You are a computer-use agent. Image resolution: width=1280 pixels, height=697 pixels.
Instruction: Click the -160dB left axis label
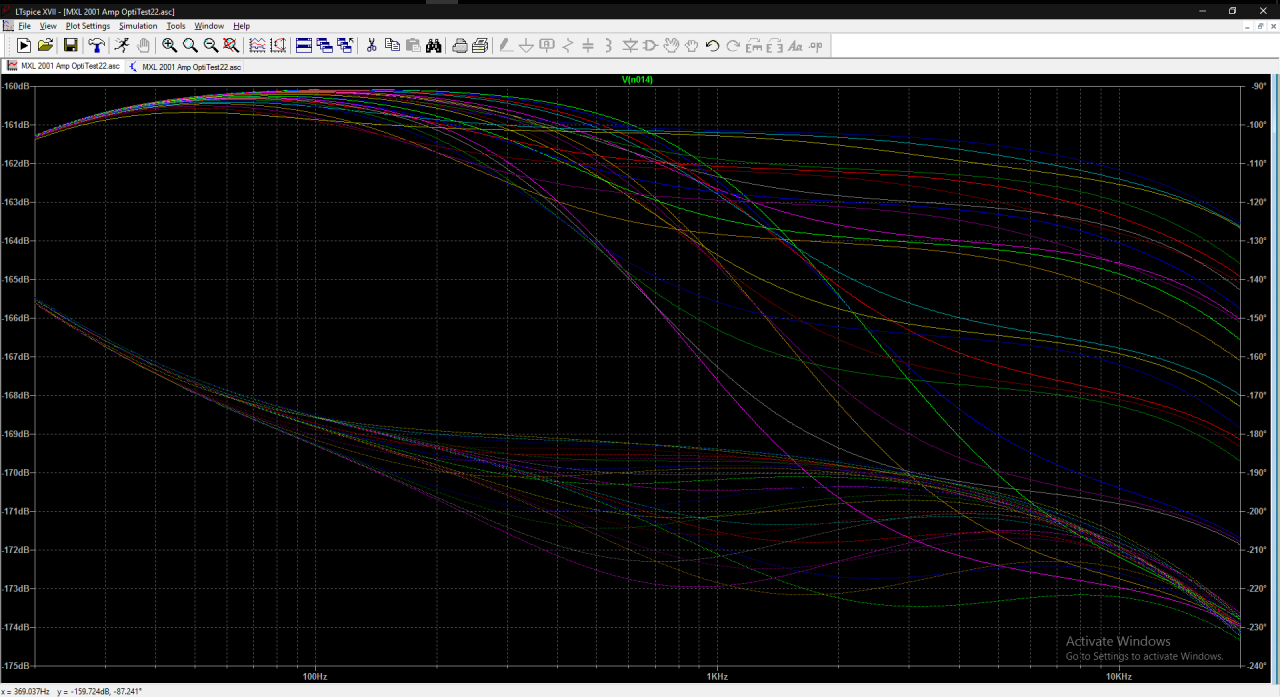[15, 86]
